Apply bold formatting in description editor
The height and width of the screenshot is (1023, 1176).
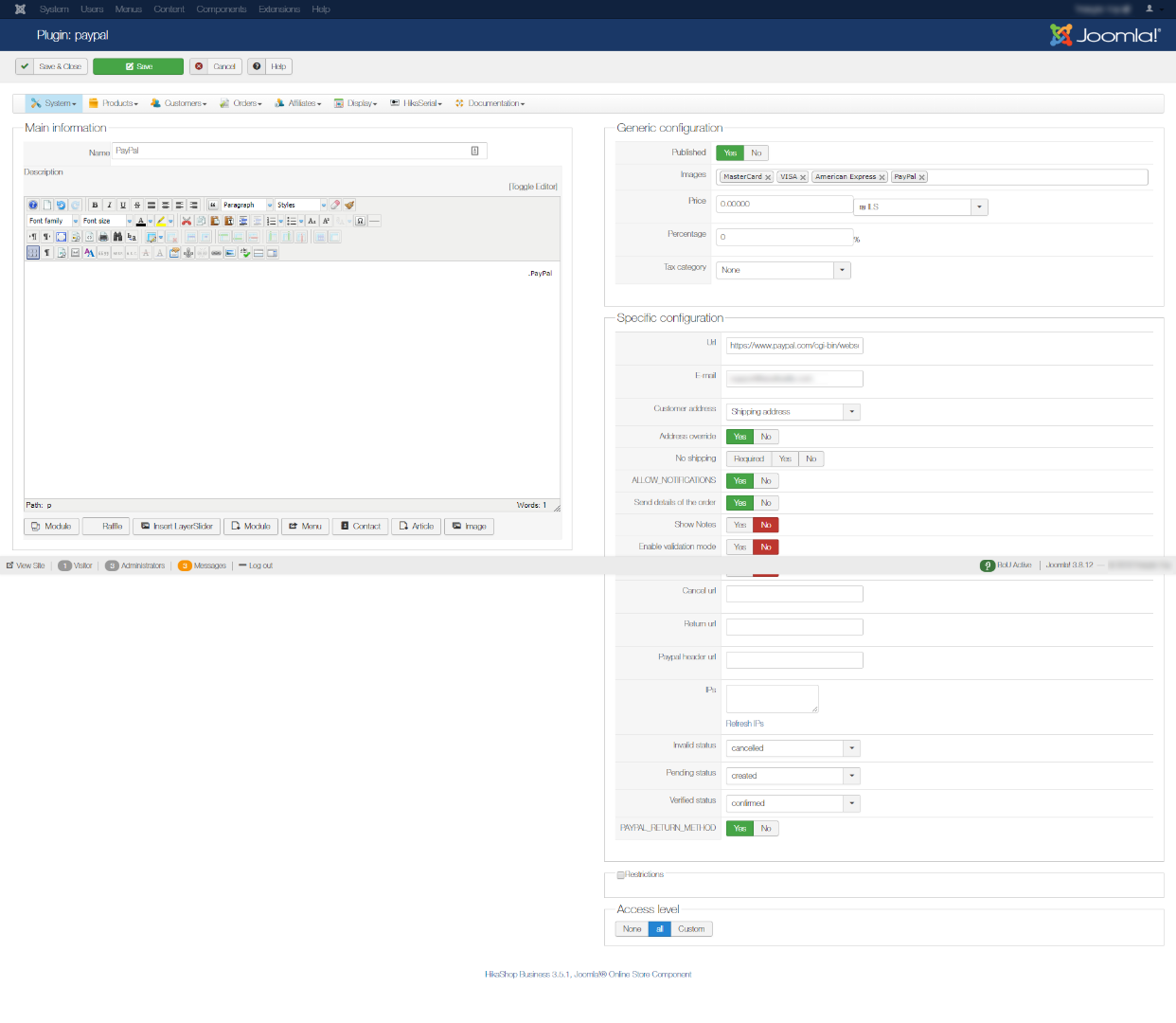pos(95,206)
